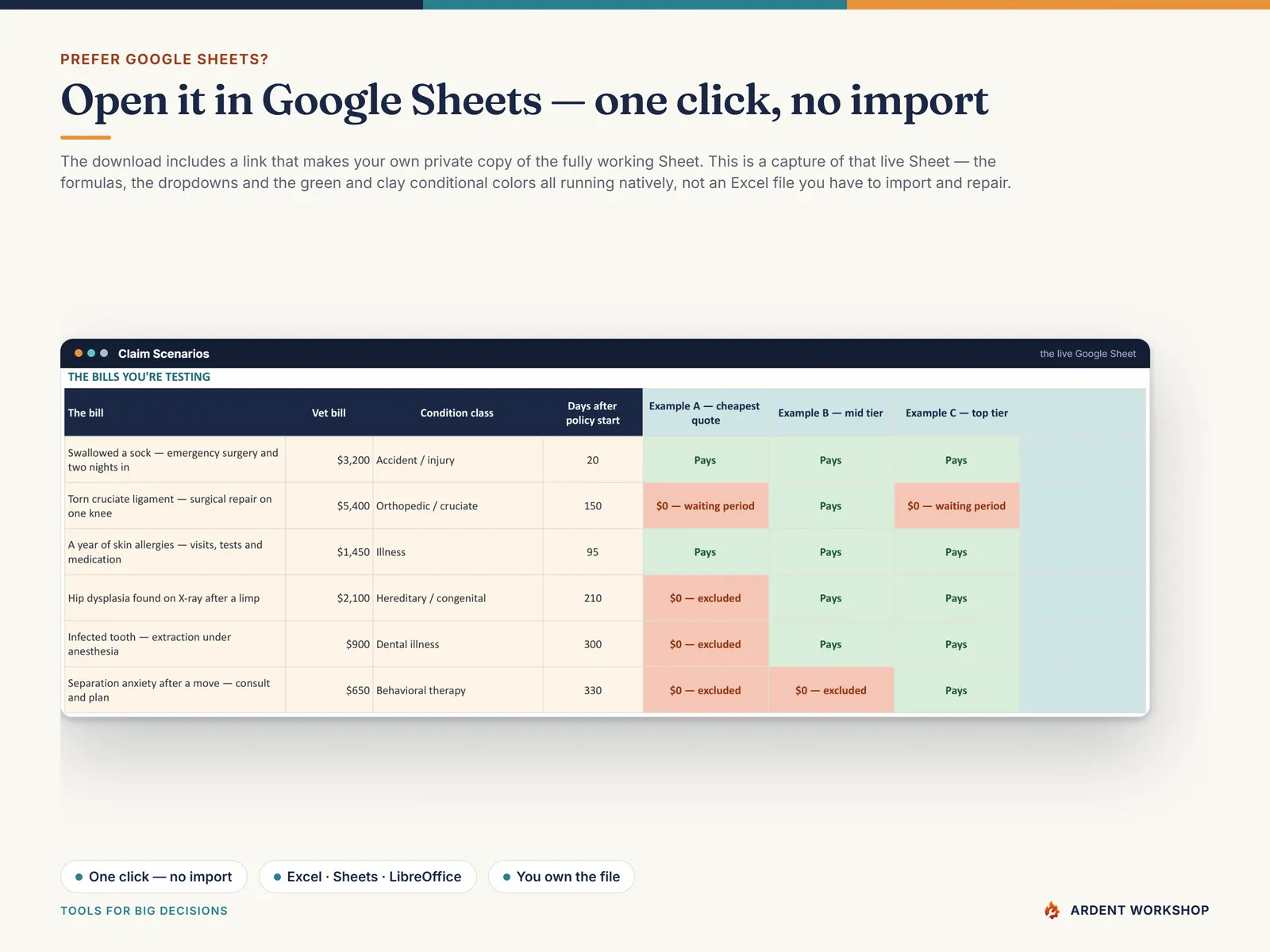The image size is (1270, 952).
Task: Select the 'Accident / injury' condition cell
Action: click(x=458, y=460)
